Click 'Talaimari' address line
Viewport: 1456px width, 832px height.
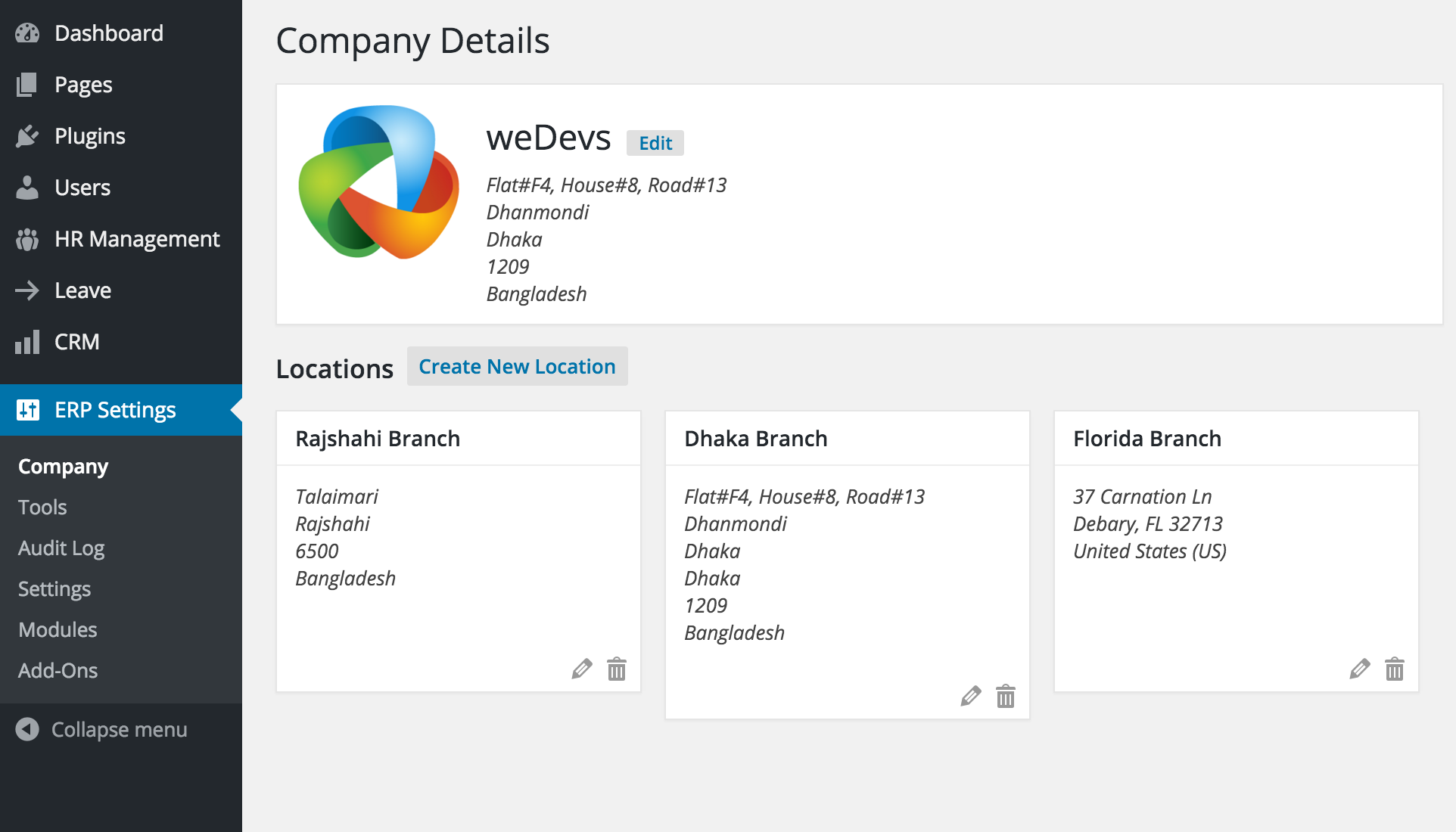(x=337, y=497)
